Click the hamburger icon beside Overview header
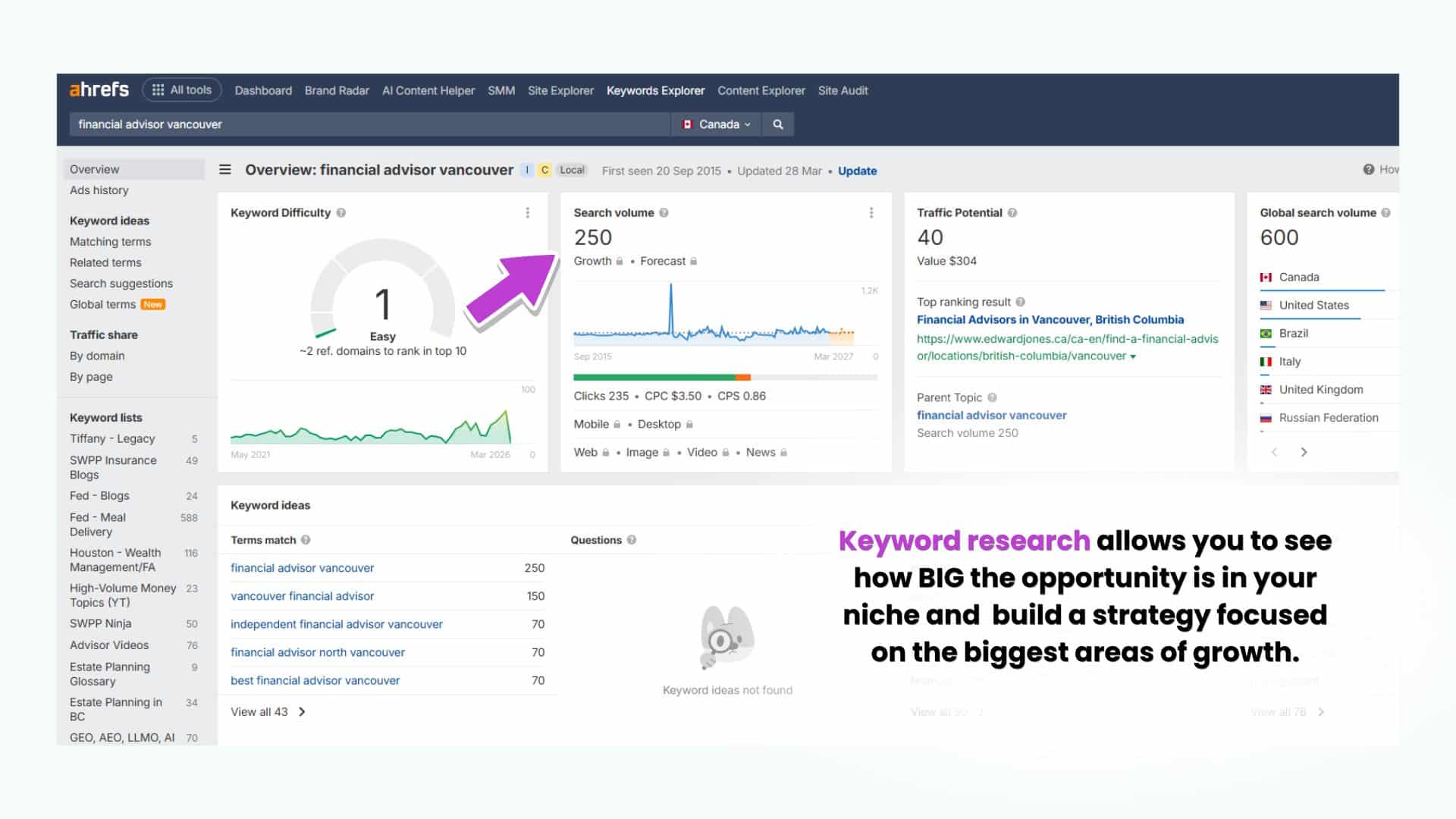 coord(225,170)
